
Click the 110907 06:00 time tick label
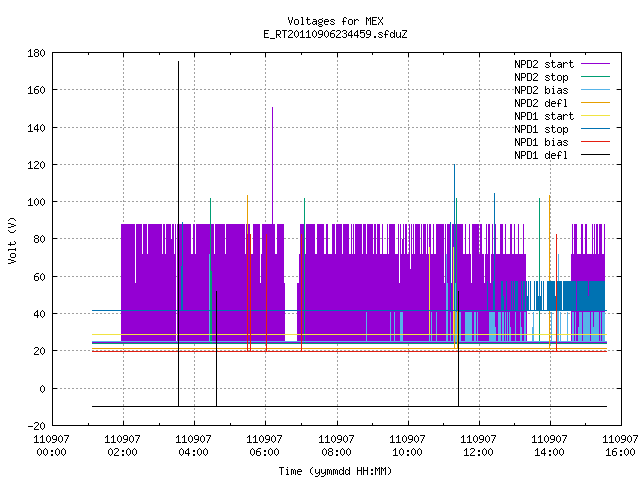coord(264,445)
